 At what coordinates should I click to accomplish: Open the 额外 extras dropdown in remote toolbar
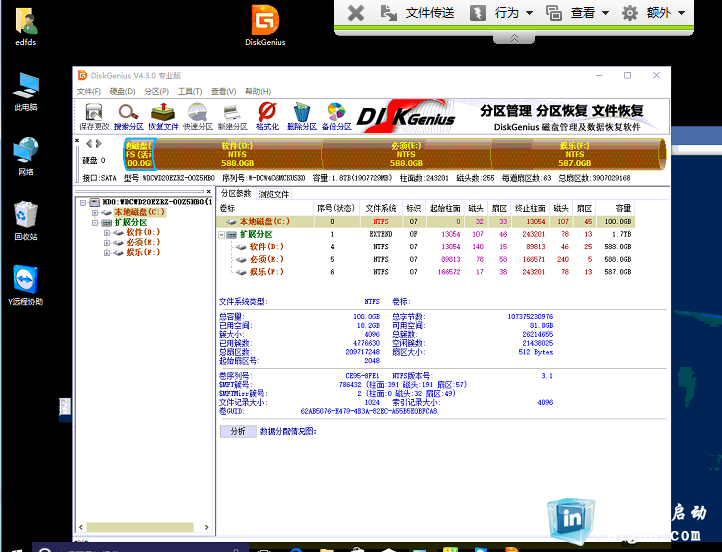pyautogui.click(x=653, y=13)
